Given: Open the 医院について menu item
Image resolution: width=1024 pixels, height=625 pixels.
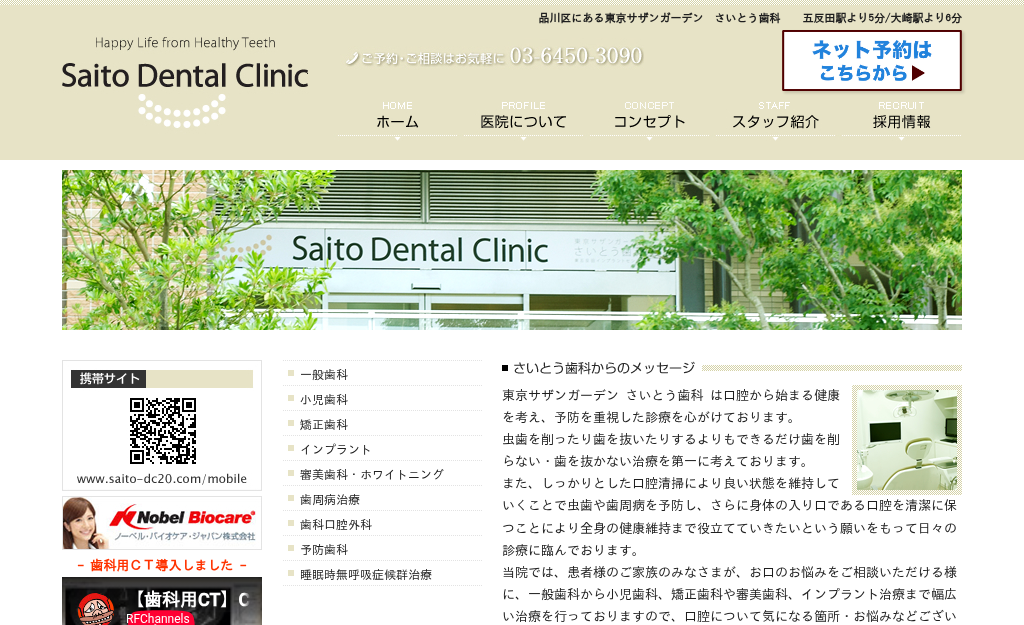Looking at the screenshot, I should [x=523, y=118].
